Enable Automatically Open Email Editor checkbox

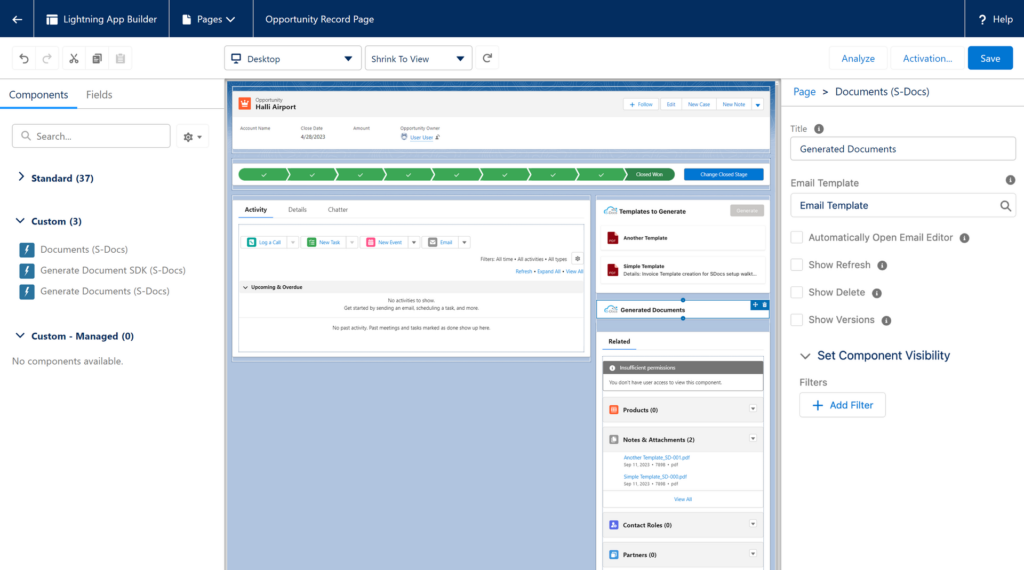coord(797,238)
